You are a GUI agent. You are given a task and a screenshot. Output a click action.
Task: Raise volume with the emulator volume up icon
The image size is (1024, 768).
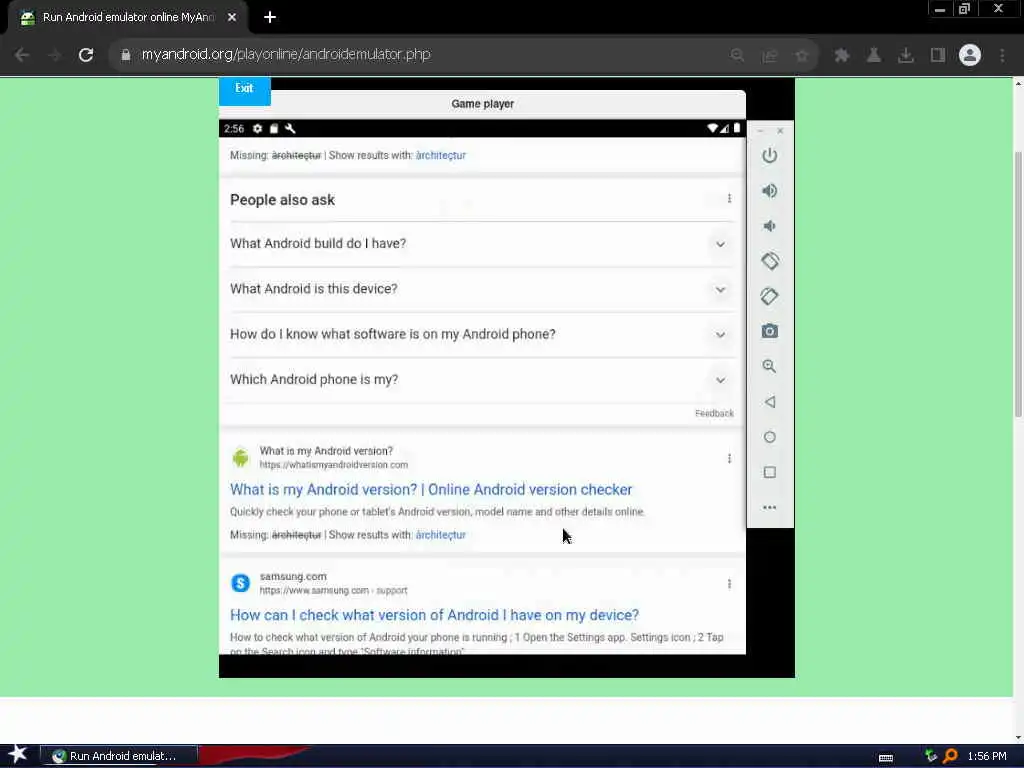coord(769,191)
